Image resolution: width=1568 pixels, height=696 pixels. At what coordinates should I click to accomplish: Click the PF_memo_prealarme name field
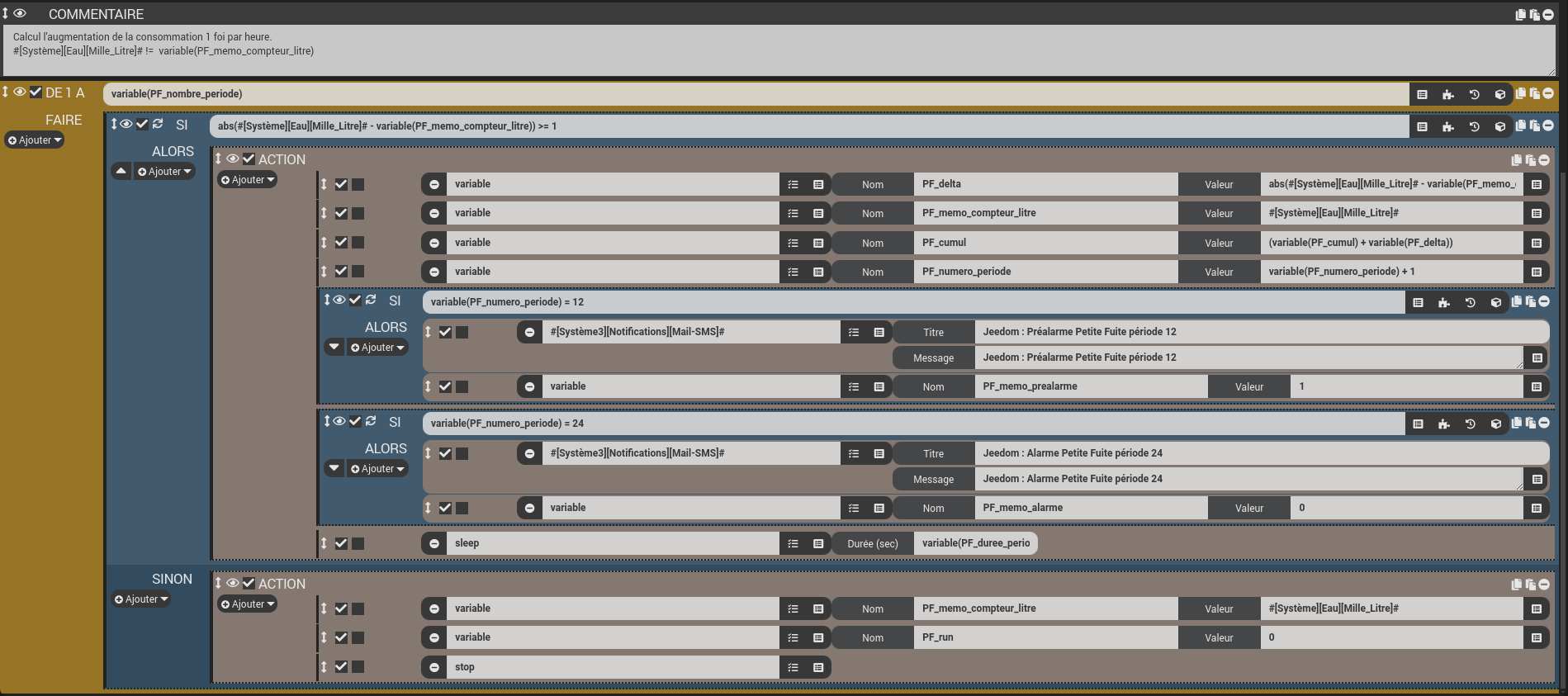[1090, 386]
